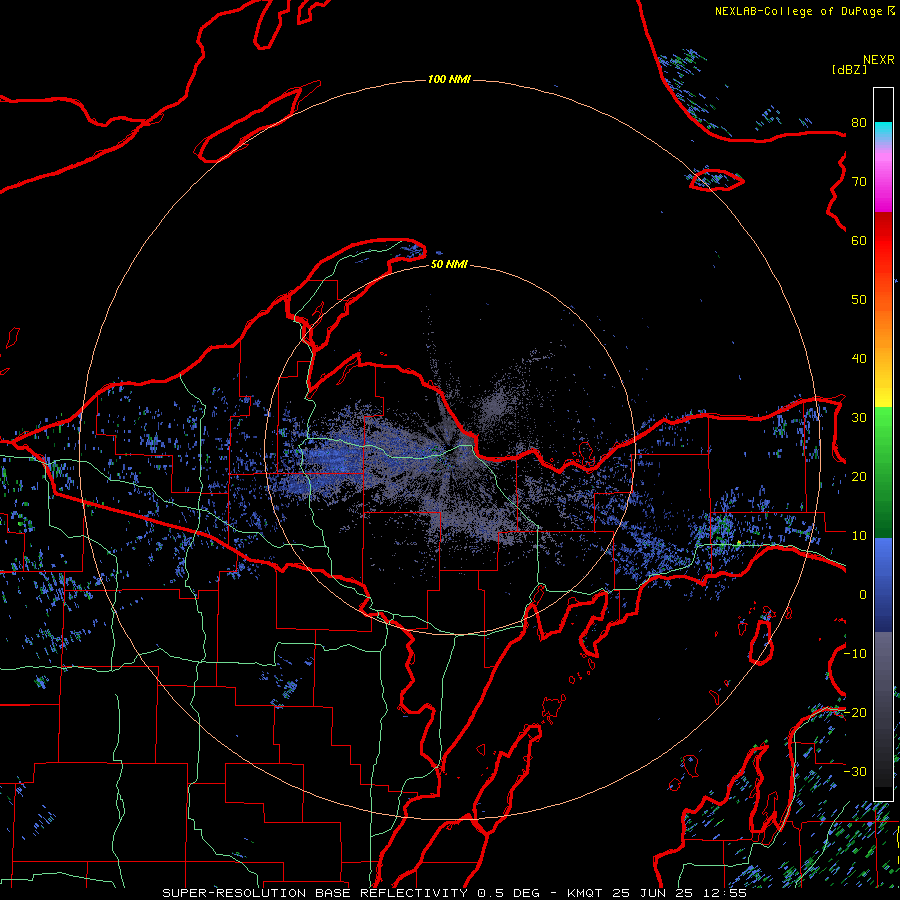Image resolution: width=900 pixels, height=900 pixels.
Task: Click the "[dBZ]" units label
Action: (x=849, y=70)
